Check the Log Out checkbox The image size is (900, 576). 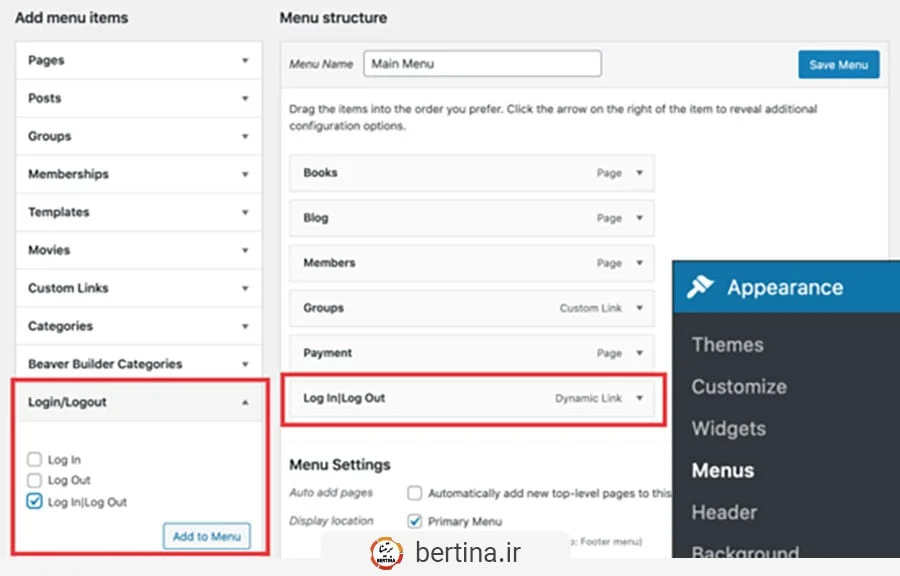(x=35, y=481)
